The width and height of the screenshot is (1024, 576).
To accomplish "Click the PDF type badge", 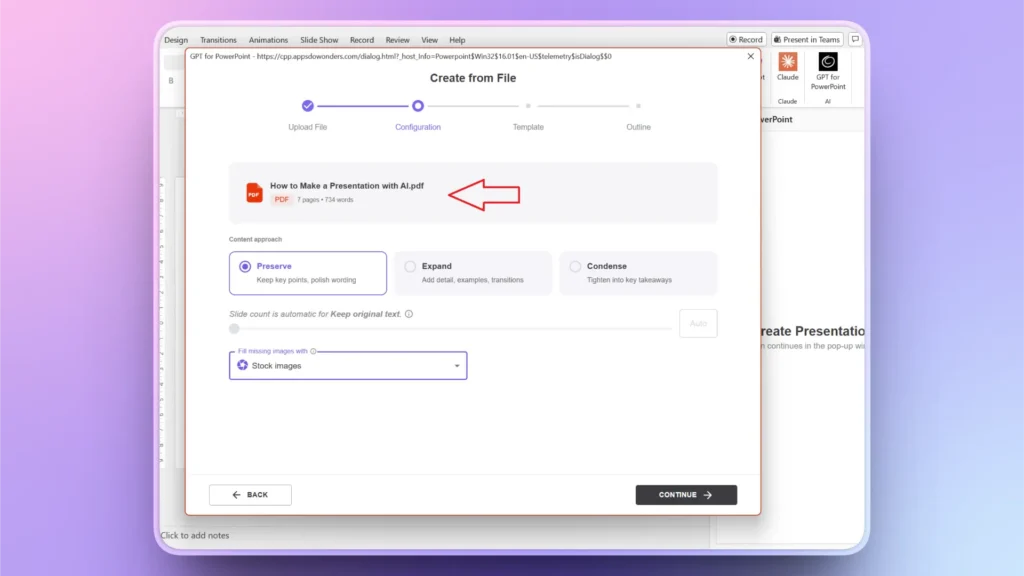I will pyautogui.click(x=281, y=200).
